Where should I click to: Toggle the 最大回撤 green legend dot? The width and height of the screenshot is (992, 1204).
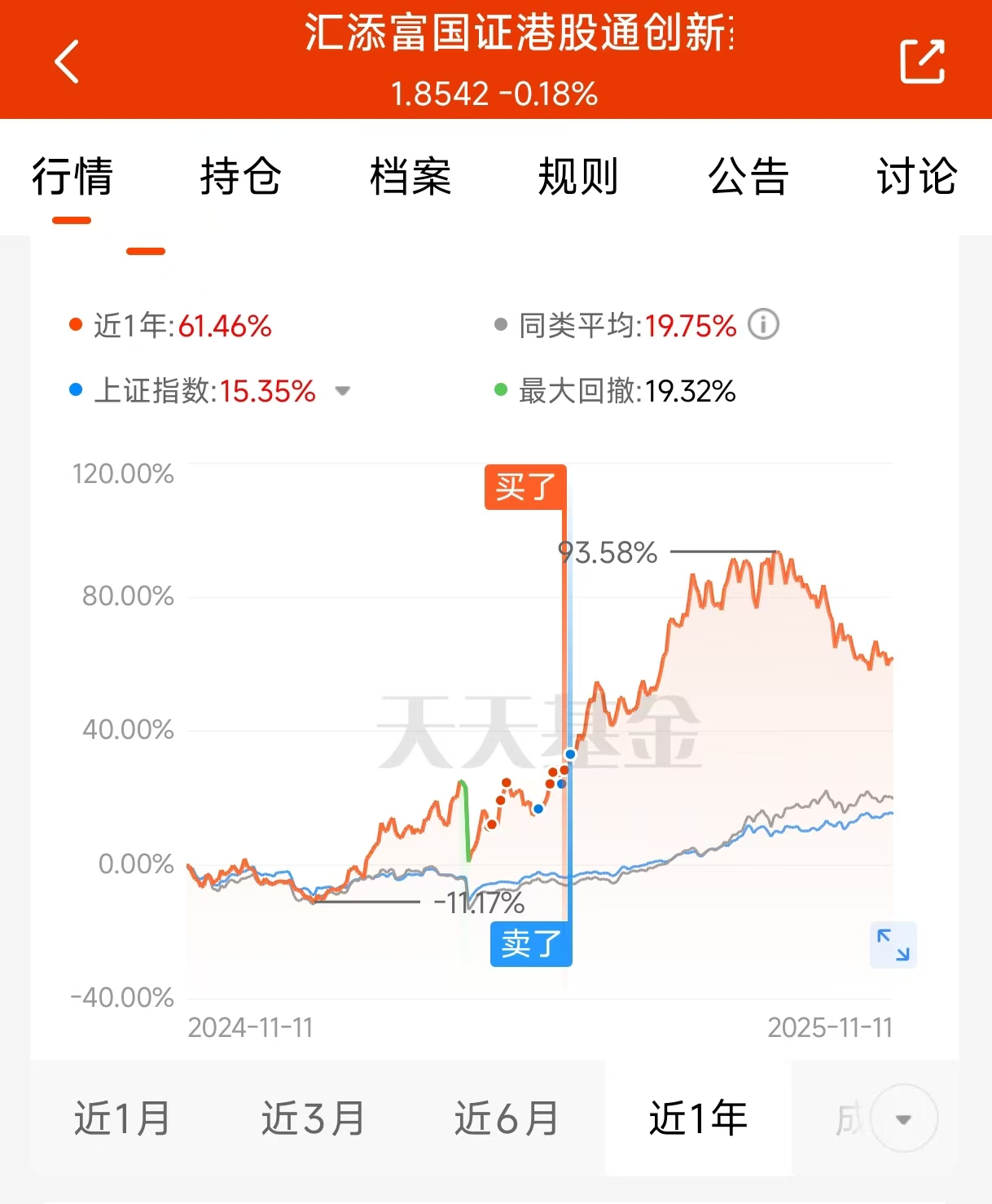click(501, 390)
